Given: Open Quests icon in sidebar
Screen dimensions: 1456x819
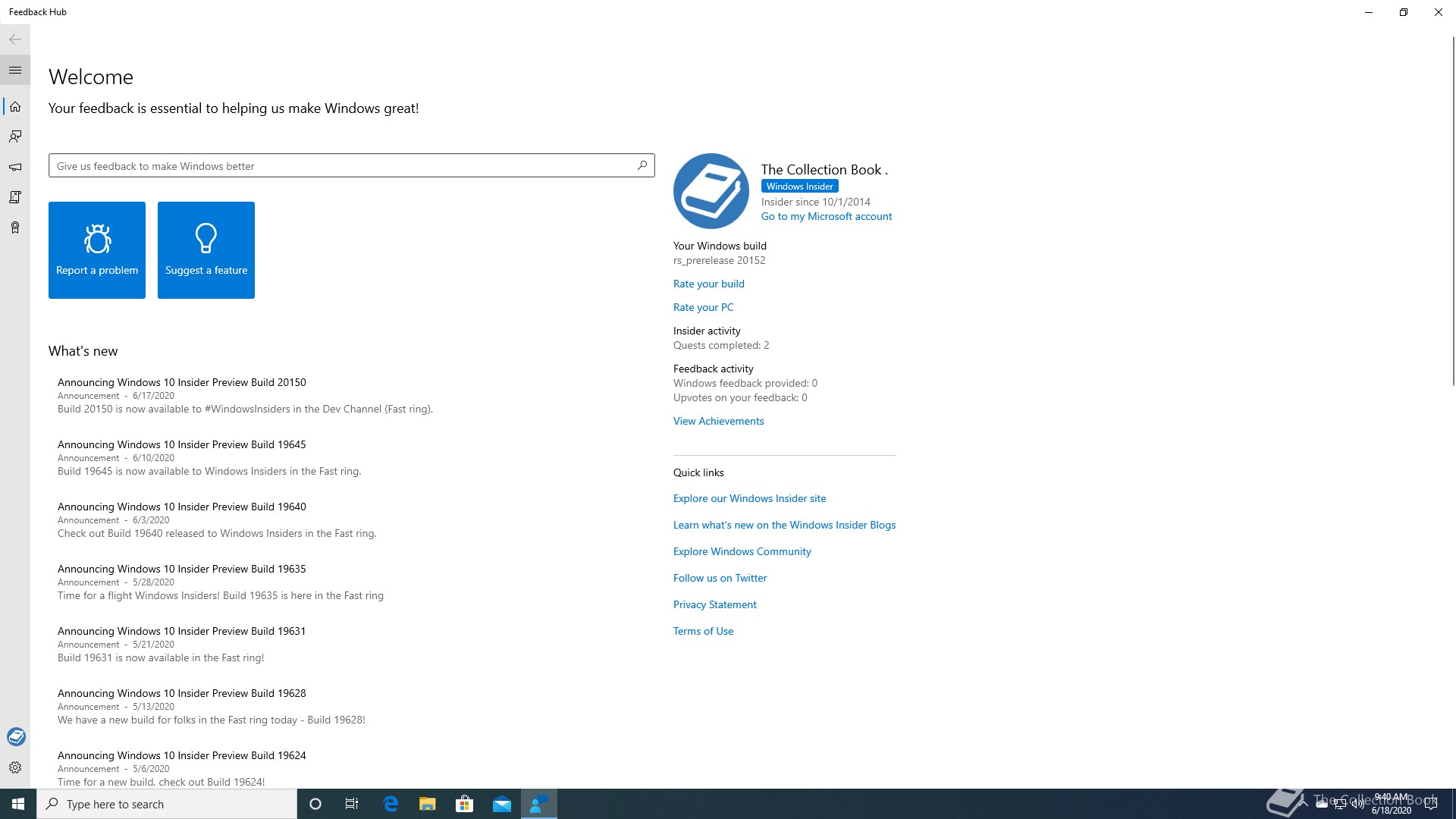Looking at the screenshot, I should point(15,197).
